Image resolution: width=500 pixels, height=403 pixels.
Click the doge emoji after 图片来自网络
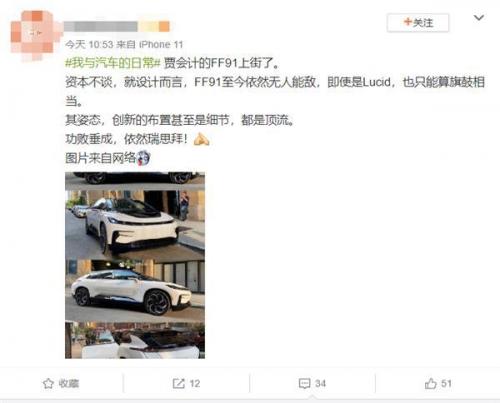(144, 158)
